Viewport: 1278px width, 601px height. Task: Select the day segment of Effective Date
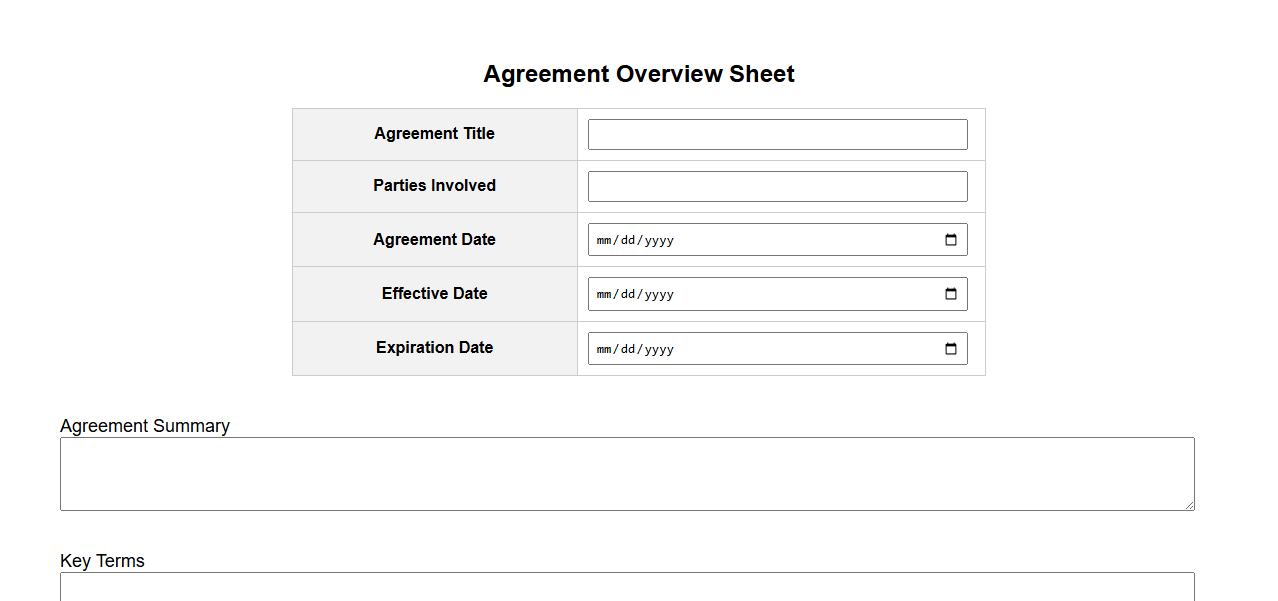[x=627, y=294]
